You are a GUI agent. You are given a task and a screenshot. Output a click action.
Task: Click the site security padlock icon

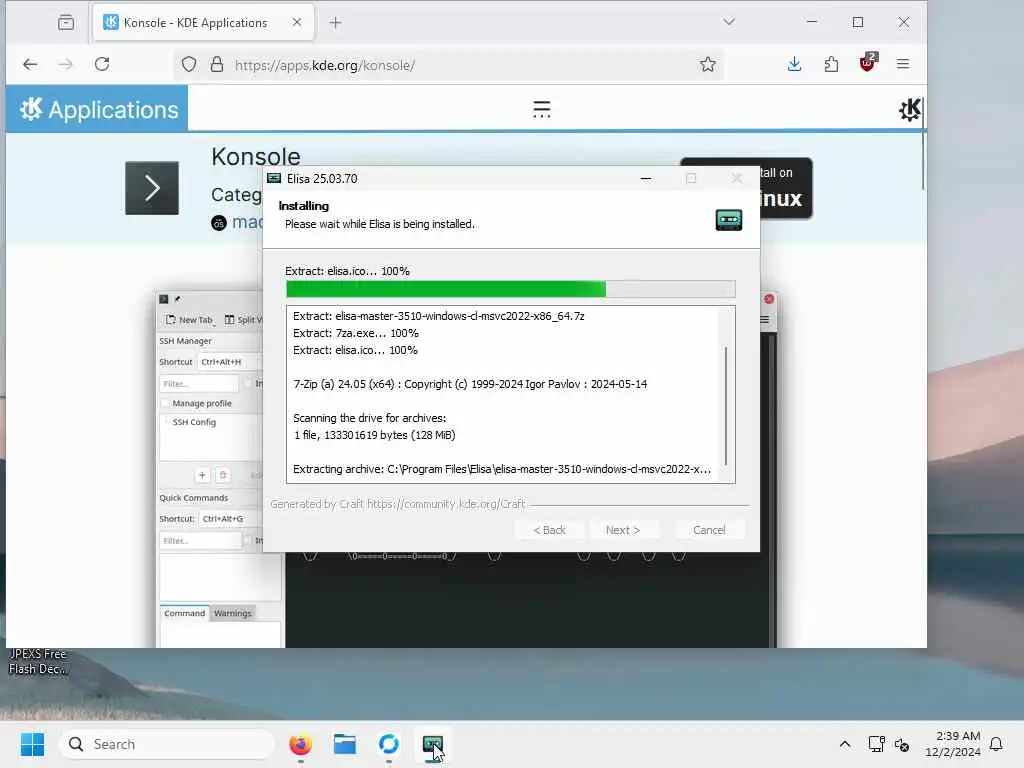(217, 65)
